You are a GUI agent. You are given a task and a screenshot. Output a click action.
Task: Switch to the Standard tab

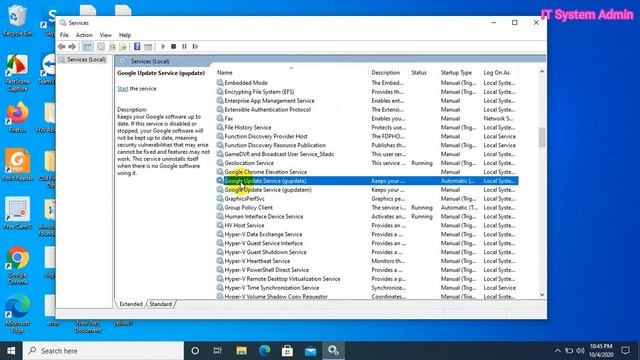[160, 304]
